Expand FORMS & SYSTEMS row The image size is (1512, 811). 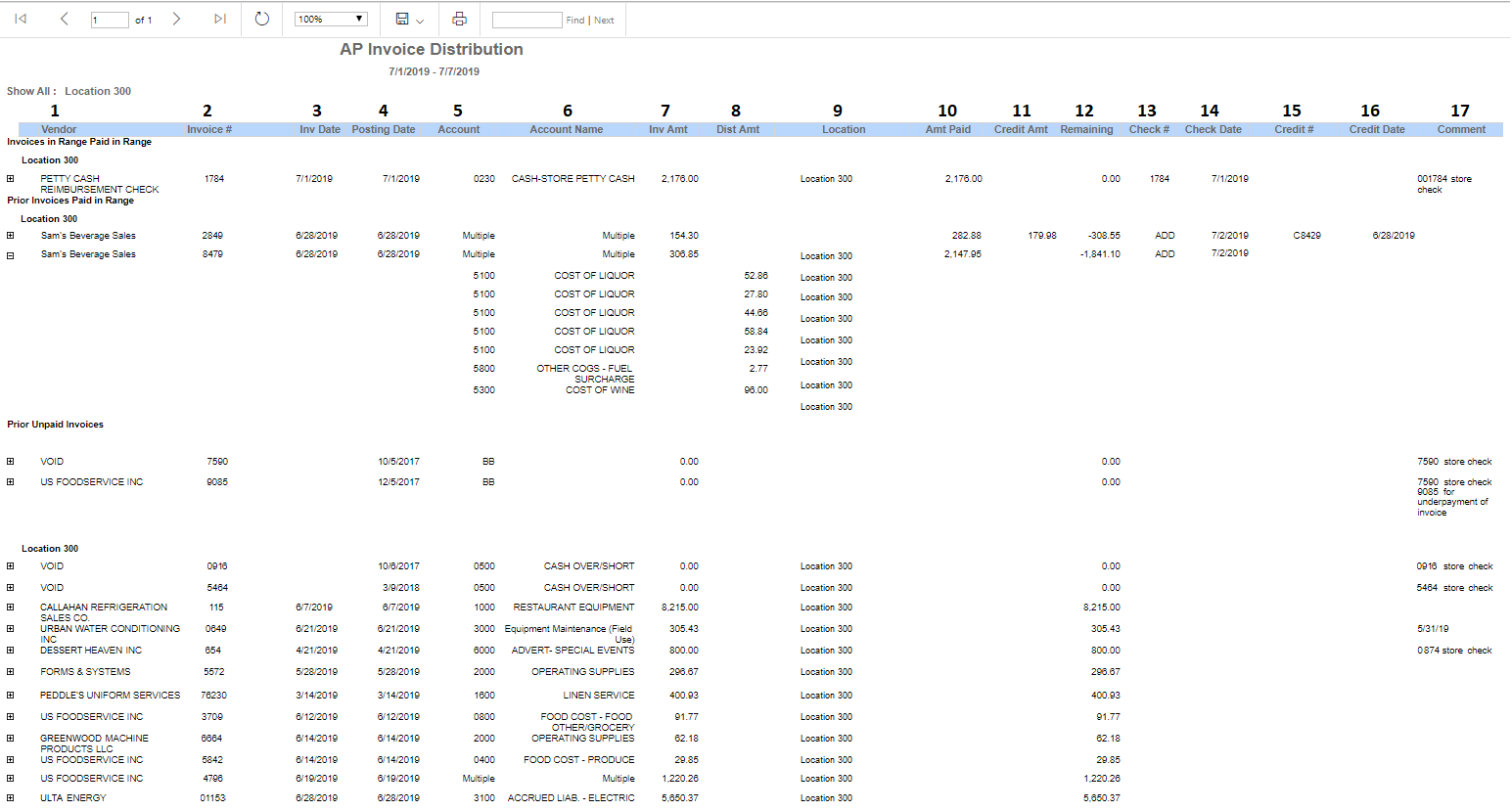(x=10, y=672)
